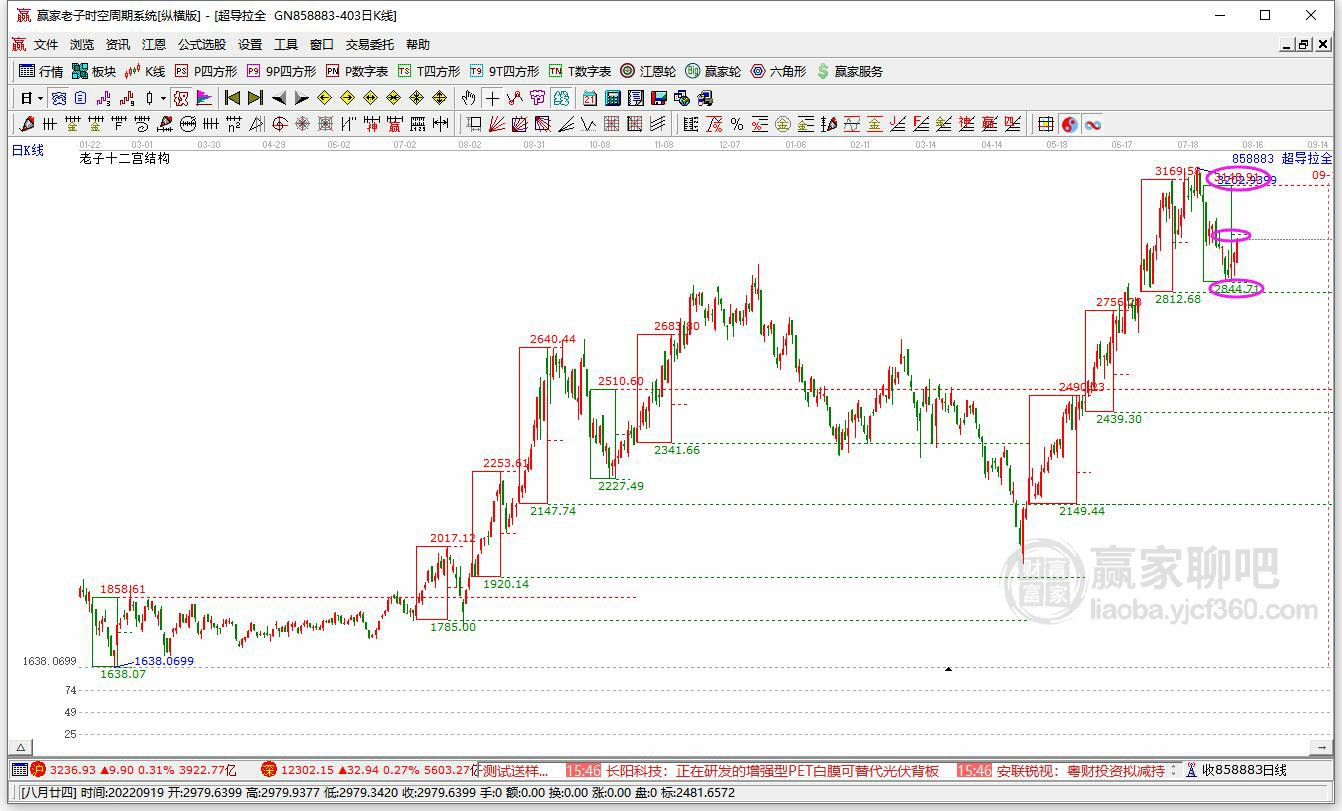Open the calculator tool icon
The image size is (1342, 811).
click(x=613, y=98)
